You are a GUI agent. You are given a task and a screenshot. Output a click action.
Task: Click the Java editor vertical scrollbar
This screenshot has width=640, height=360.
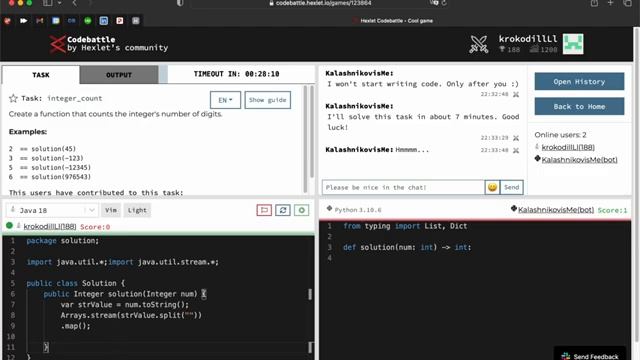coord(310,294)
